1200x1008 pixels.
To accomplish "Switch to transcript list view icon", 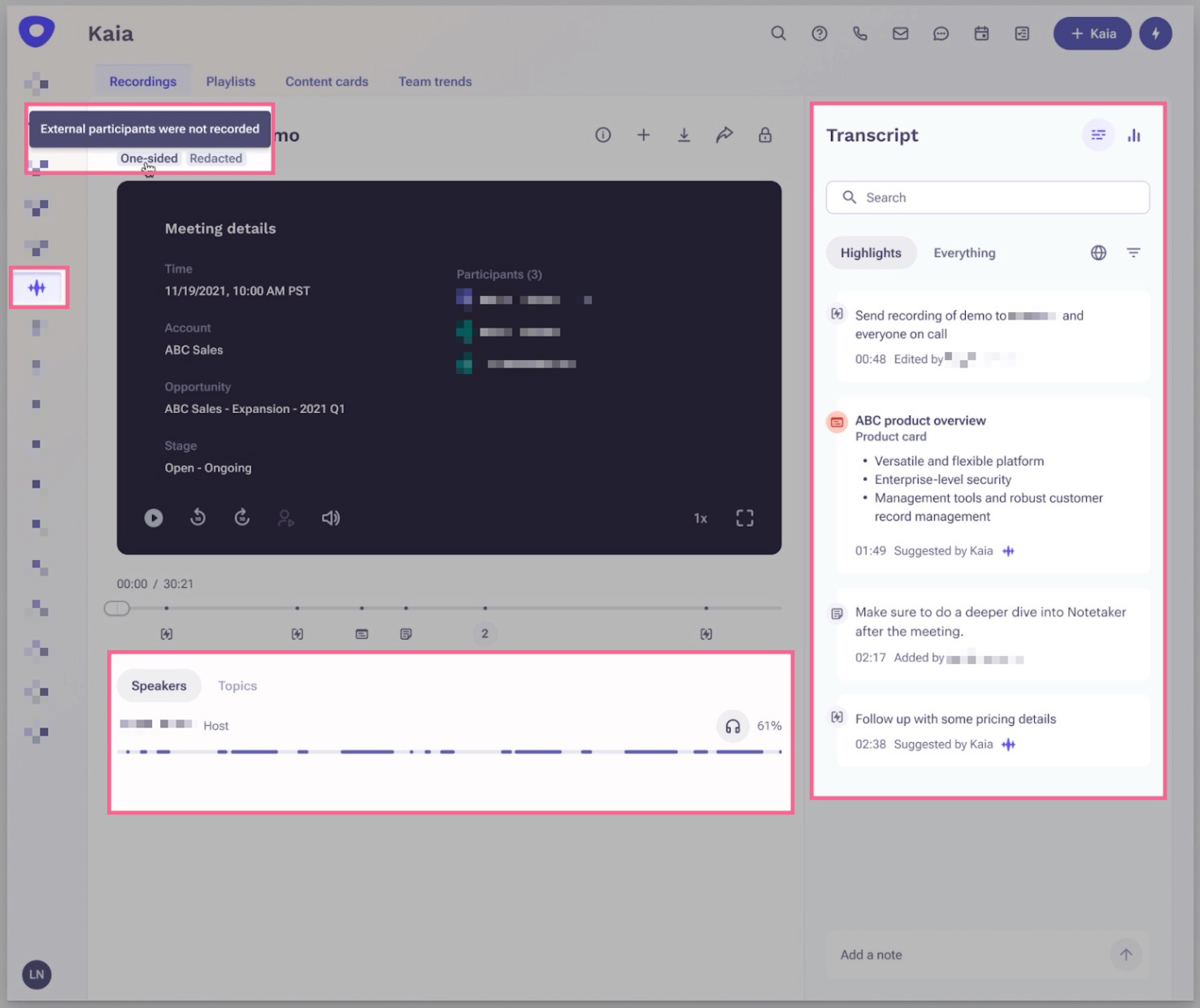I will [x=1098, y=135].
